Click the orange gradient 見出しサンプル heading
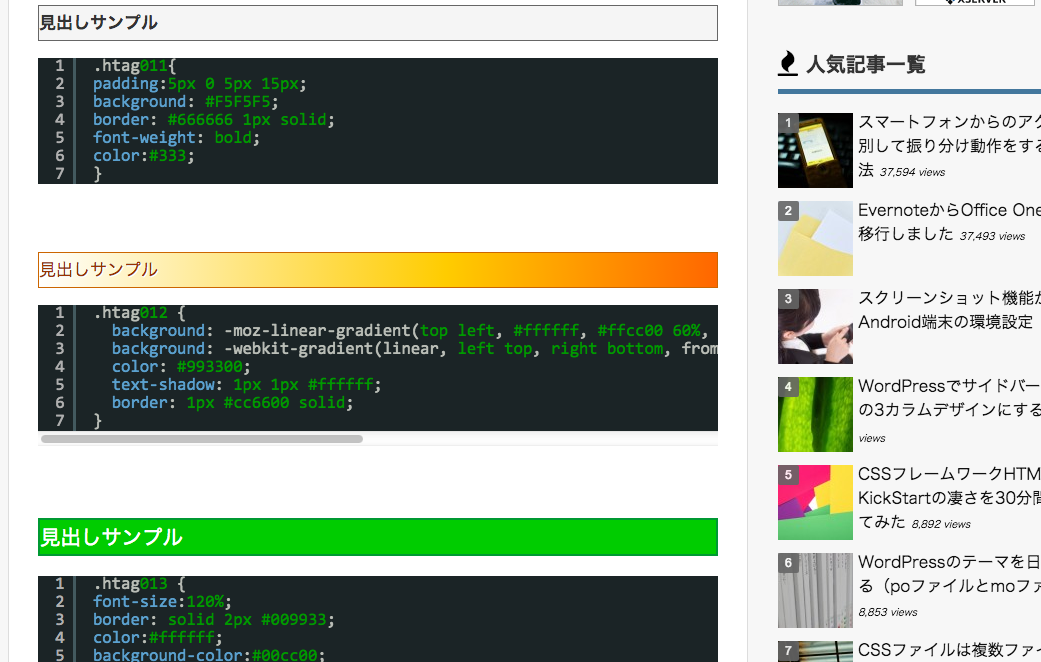 click(x=378, y=270)
